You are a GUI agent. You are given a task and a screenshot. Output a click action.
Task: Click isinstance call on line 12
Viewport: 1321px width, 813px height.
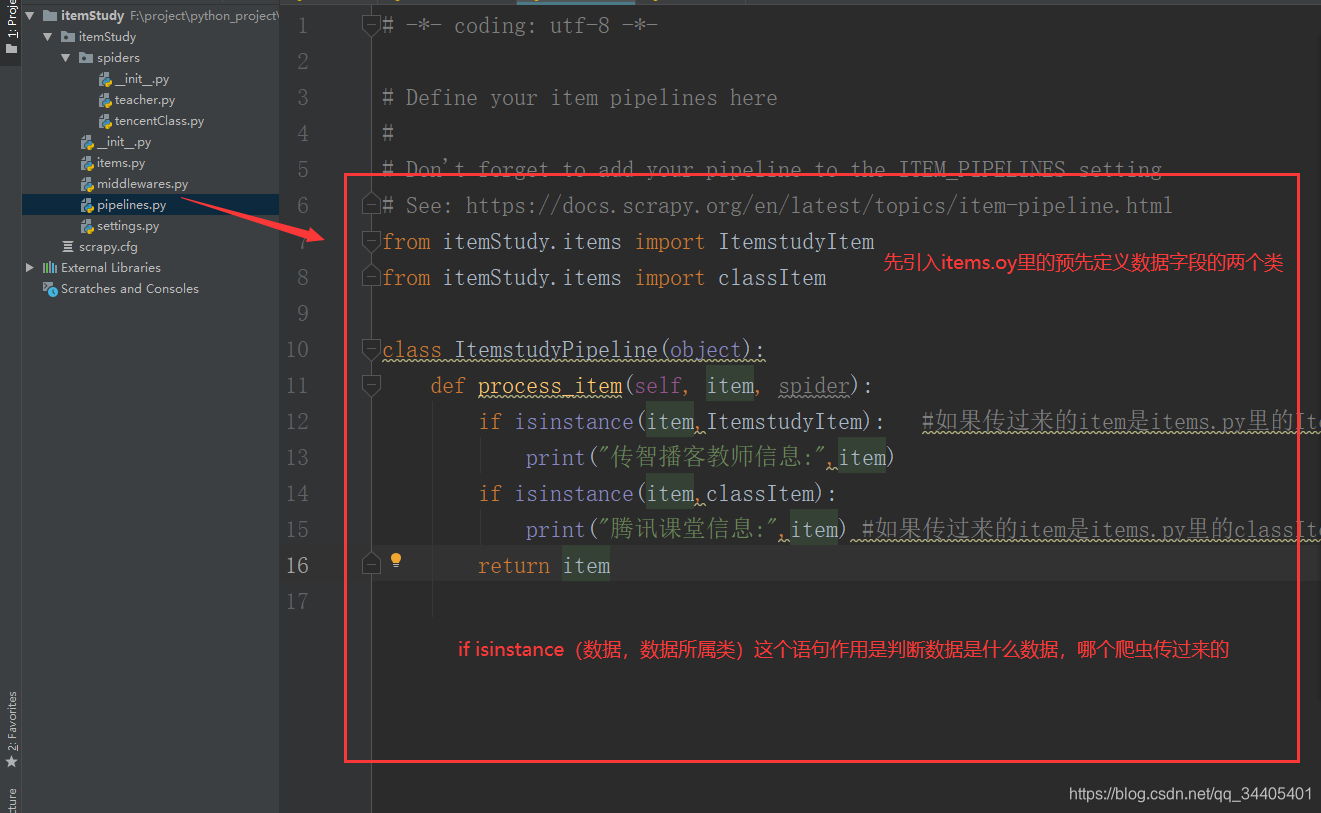pos(574,422)
